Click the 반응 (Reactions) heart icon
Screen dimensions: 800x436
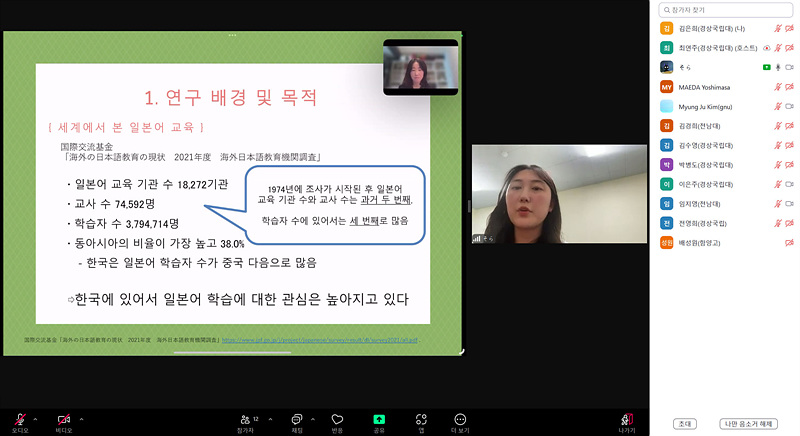[337, 419]
